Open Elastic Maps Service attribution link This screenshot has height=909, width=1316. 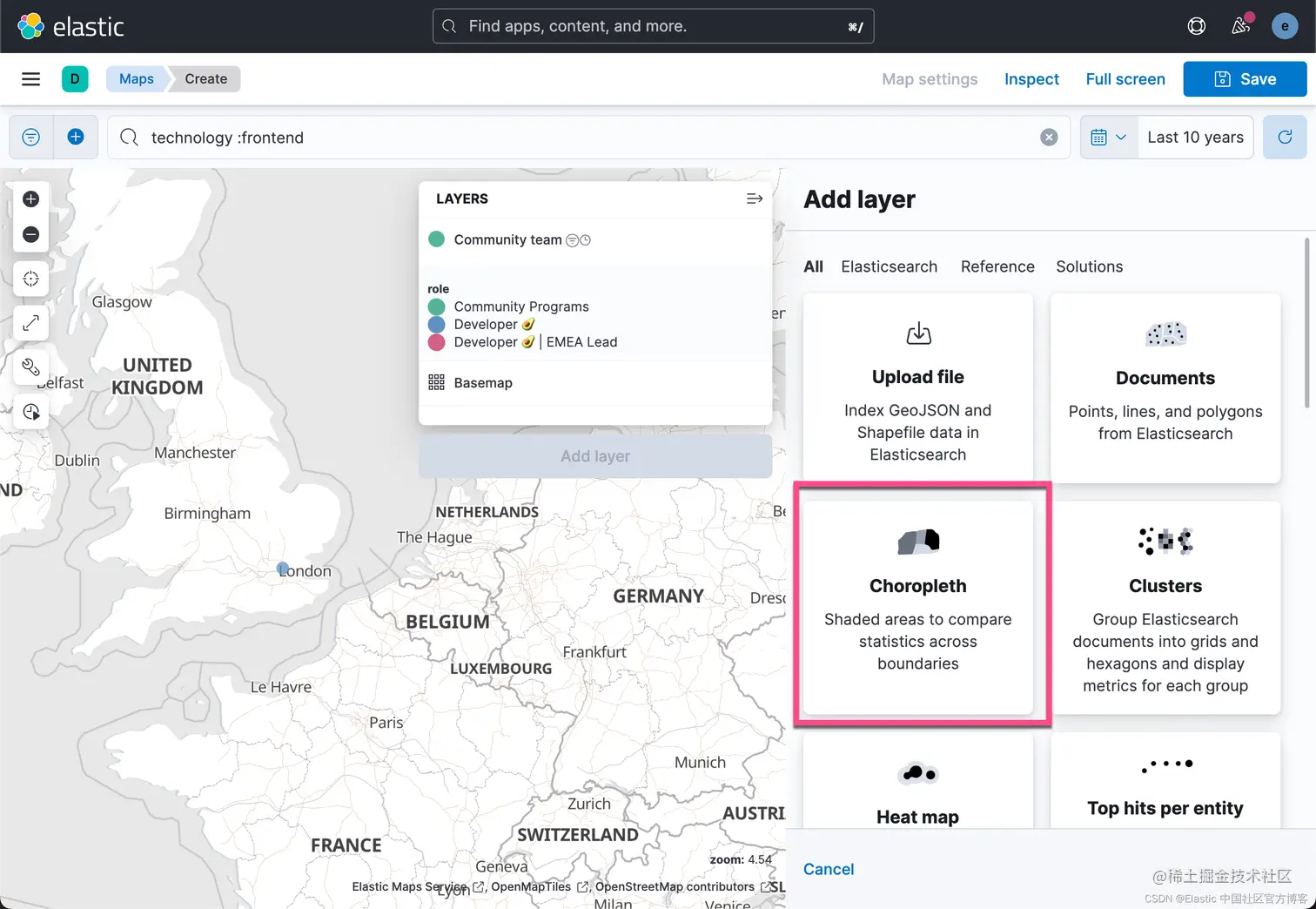pos(418,886)
